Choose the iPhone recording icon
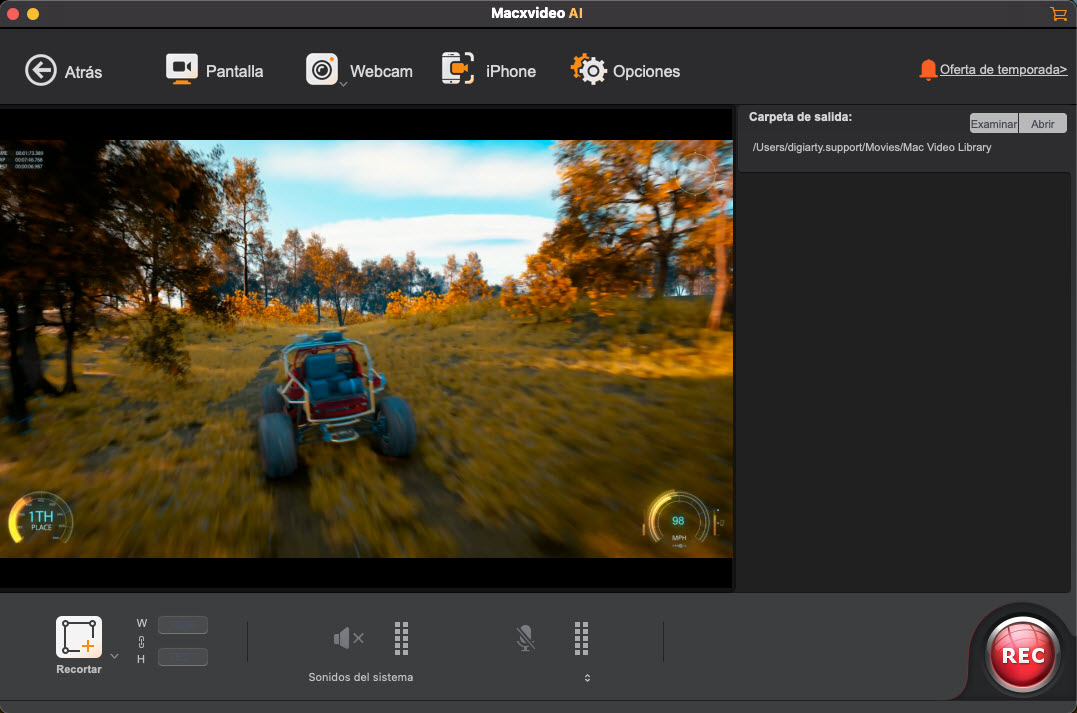Viewport: 1077px width, 713px height. click(457, 70)
